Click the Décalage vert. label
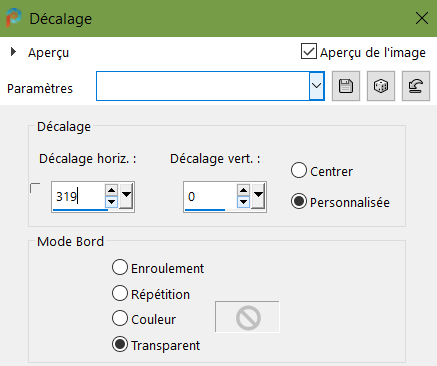This screenshot has height=366, width=437. pyautogui.click(x=215, y=159)
